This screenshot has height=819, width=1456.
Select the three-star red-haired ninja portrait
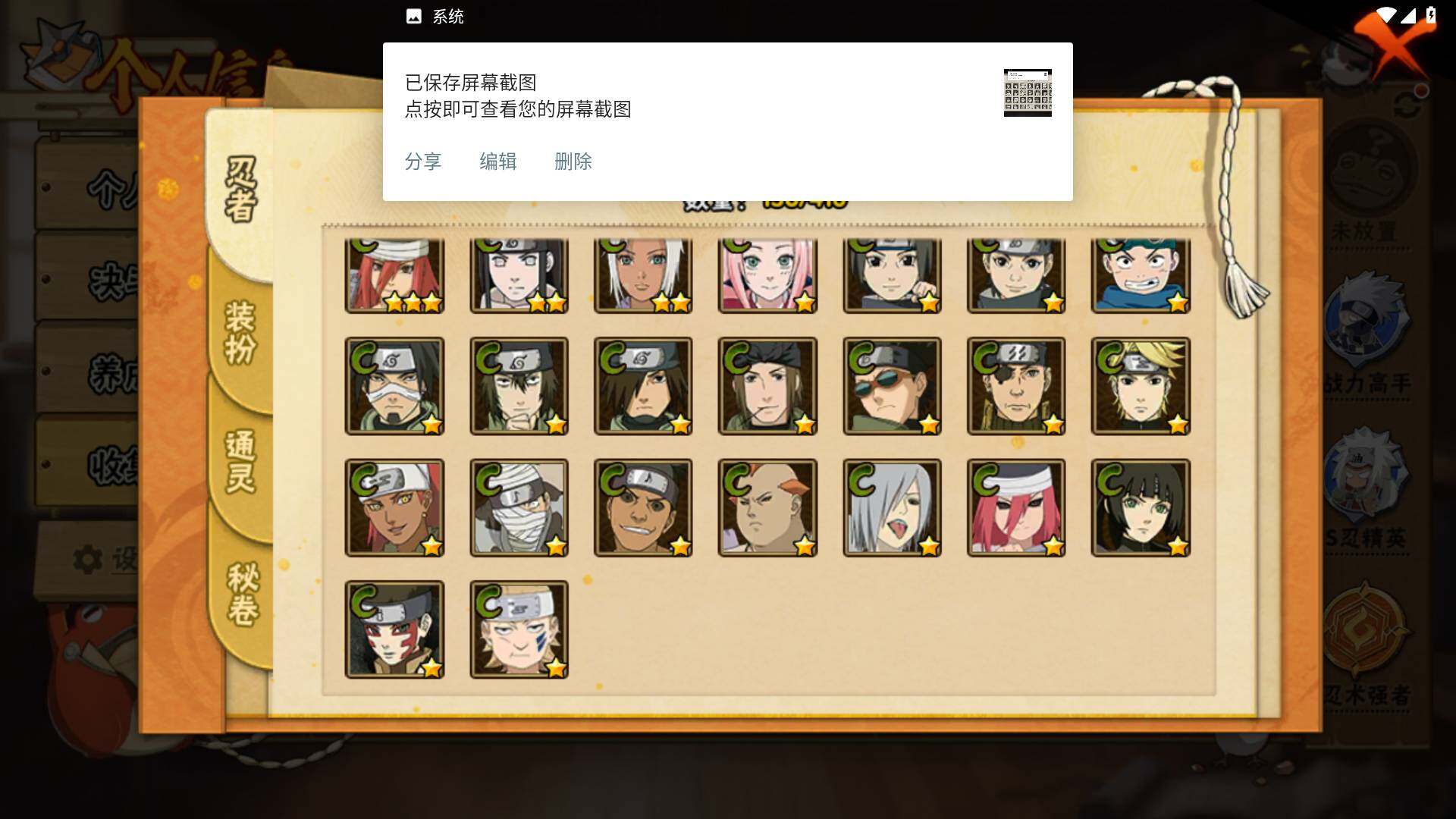394,275
